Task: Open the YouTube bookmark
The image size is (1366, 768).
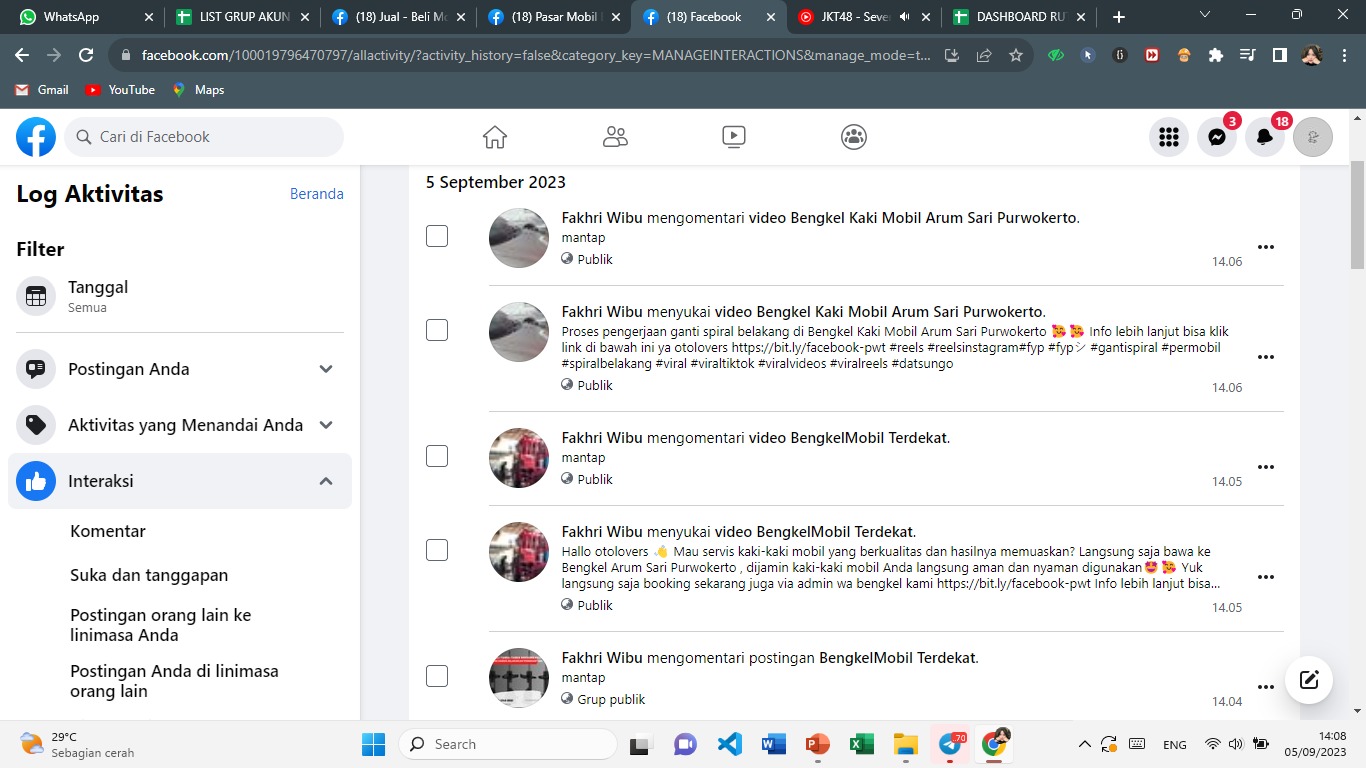Action: click(120, 90)
